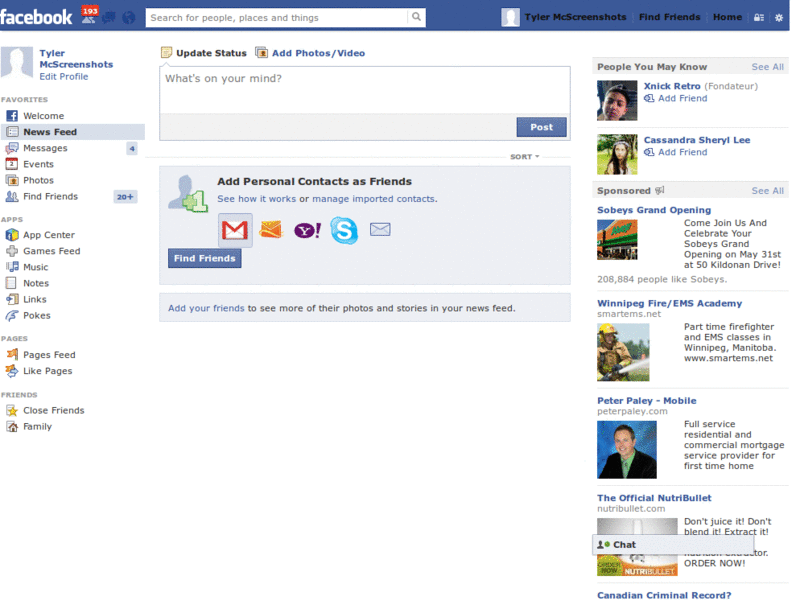Image resolution: width=800 pixels, height=600 pixels.
Task: Open the Pokes icon in Apps
Action: point(12,315)
